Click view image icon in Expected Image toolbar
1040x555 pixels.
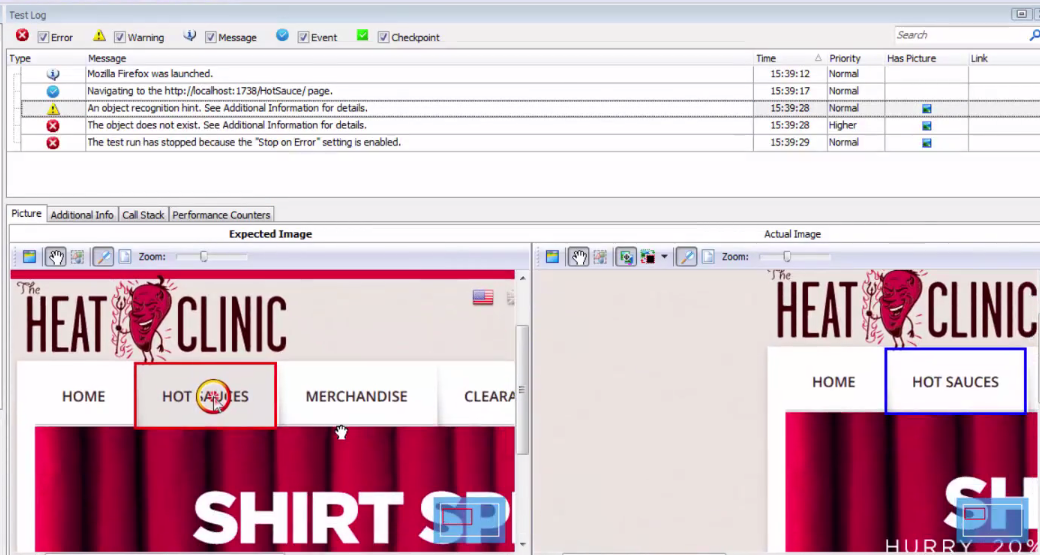(x=29, y=257)
